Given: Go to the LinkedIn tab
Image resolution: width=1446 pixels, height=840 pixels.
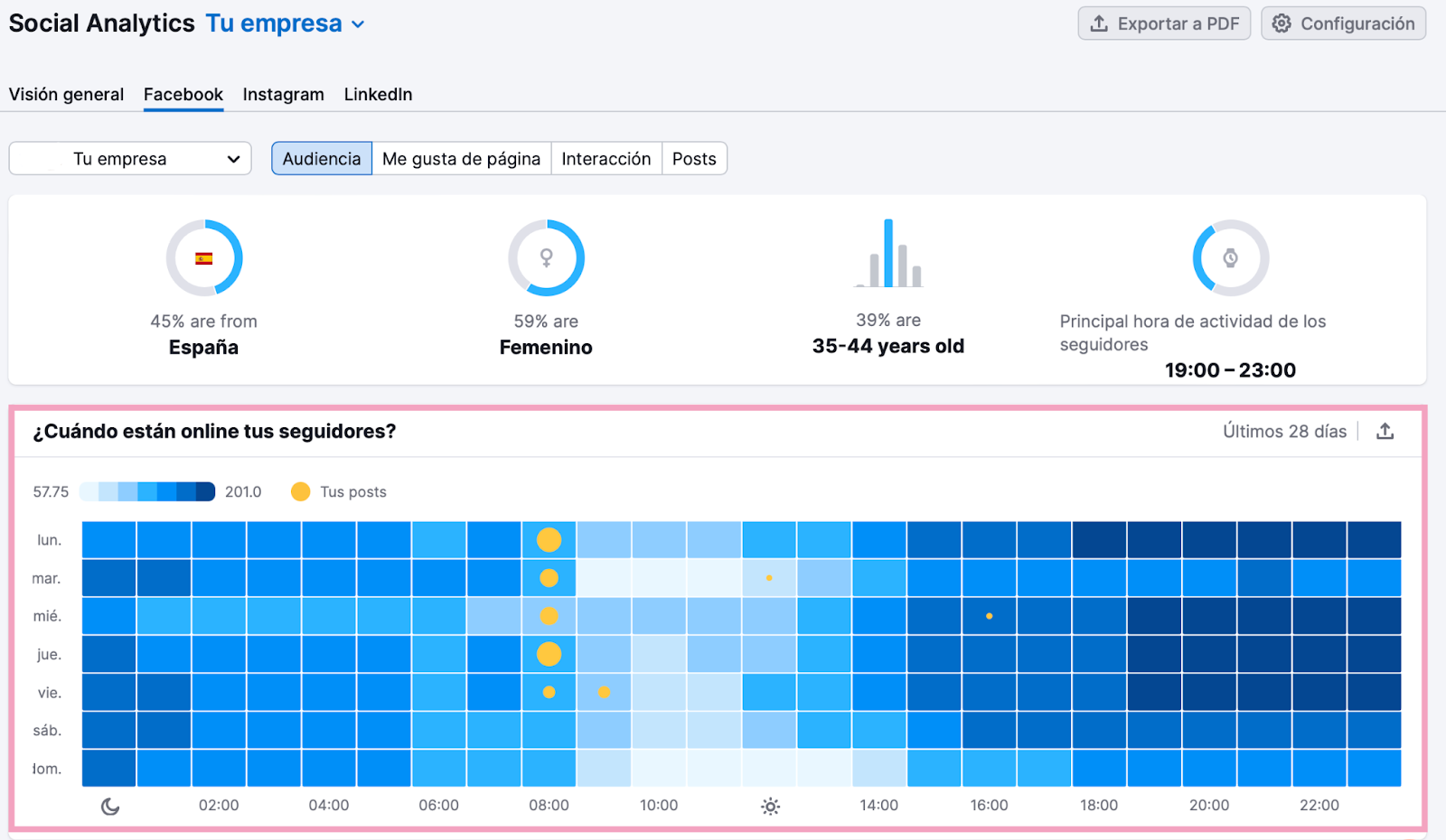Looking at the screenshot, I should (378, 94).
